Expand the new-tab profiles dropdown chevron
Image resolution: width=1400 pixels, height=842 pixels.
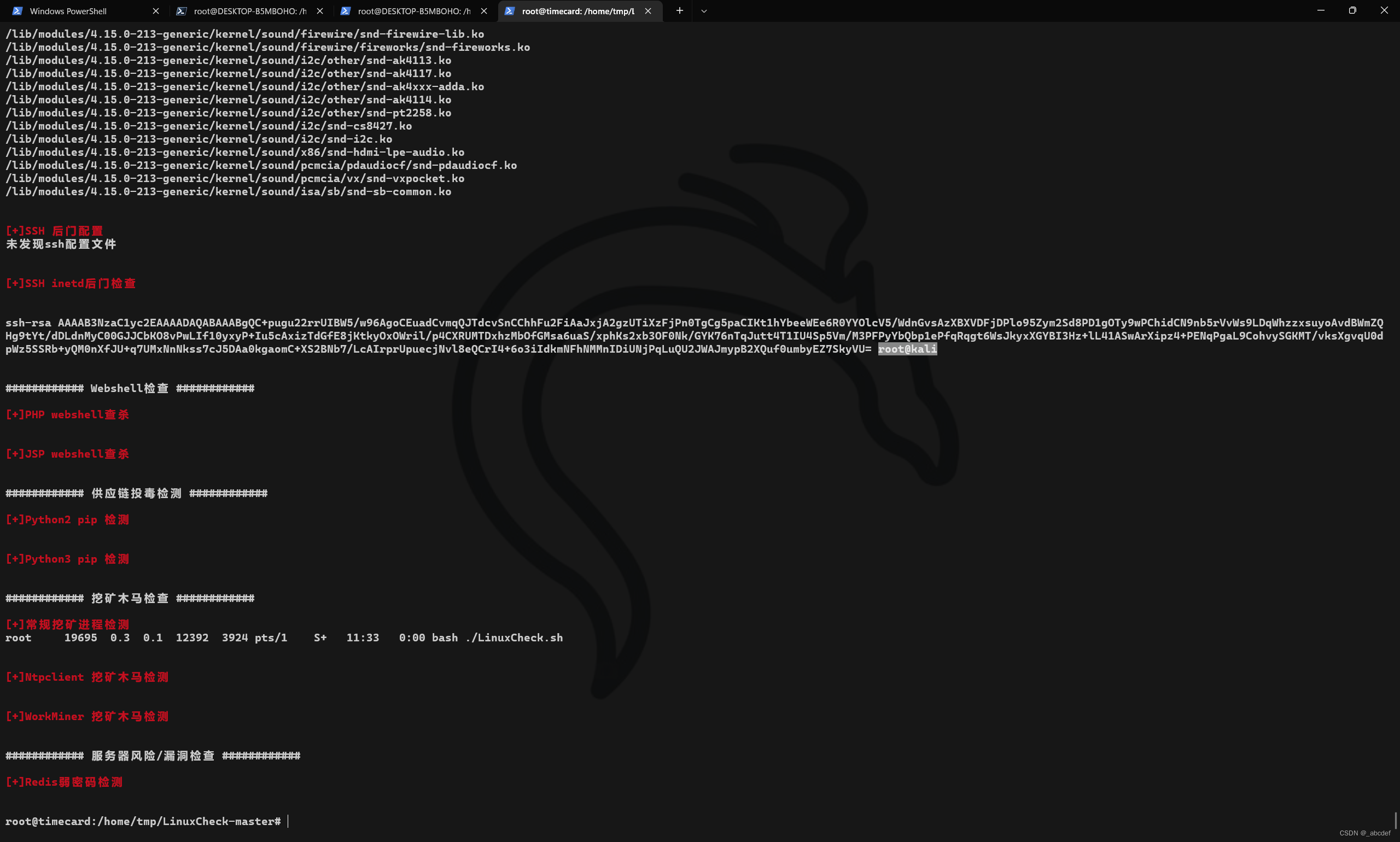click(704, 11)
